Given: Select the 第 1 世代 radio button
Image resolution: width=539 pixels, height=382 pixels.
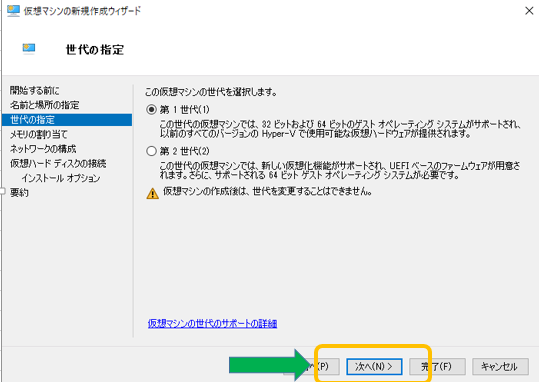Looking at the screenshot, I should [151, 110].
